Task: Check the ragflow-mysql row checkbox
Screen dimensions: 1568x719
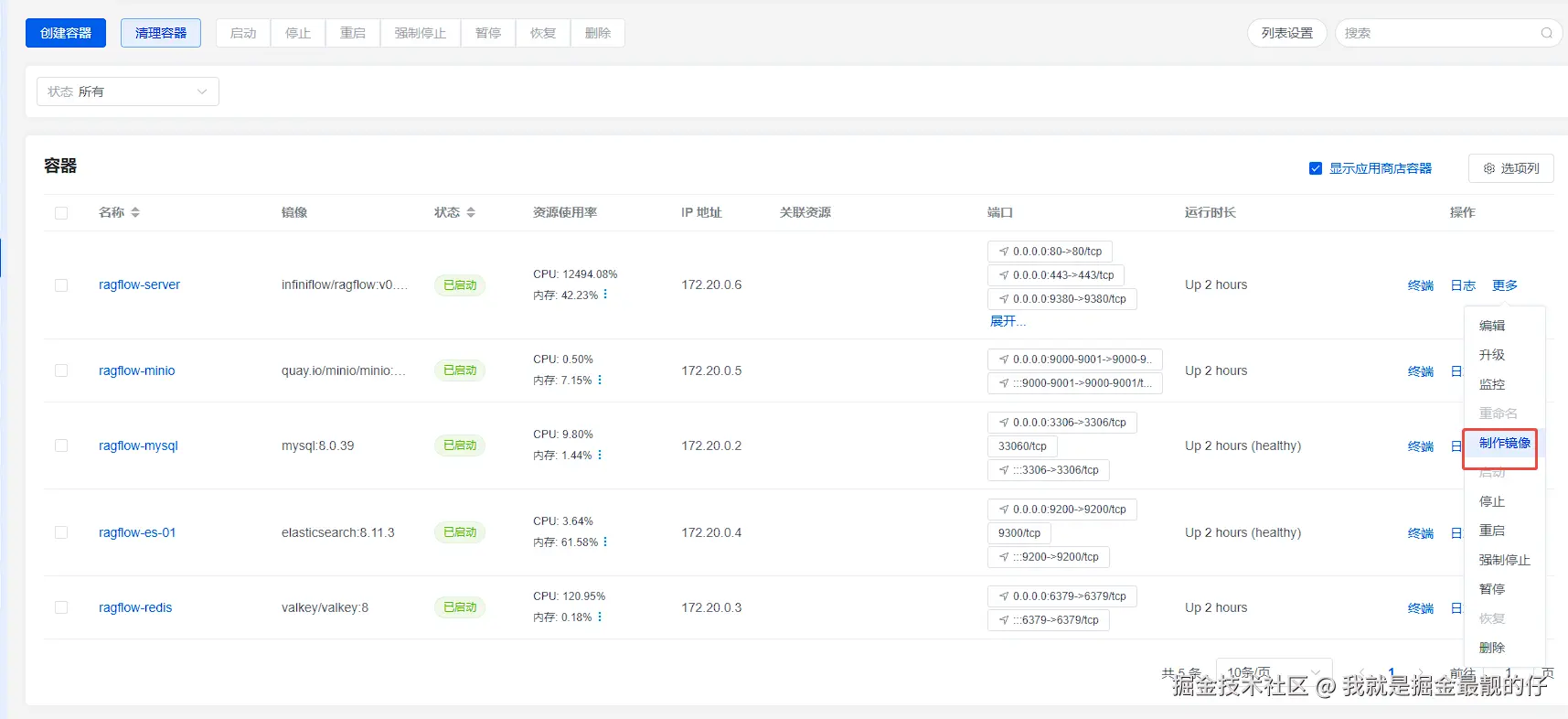Action: 61,445
